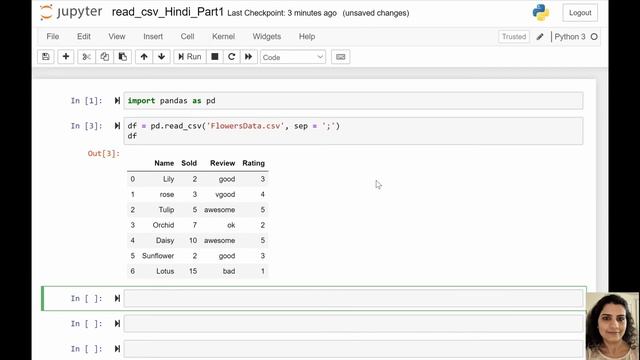Restart the kernel icon

click(231, 57)
